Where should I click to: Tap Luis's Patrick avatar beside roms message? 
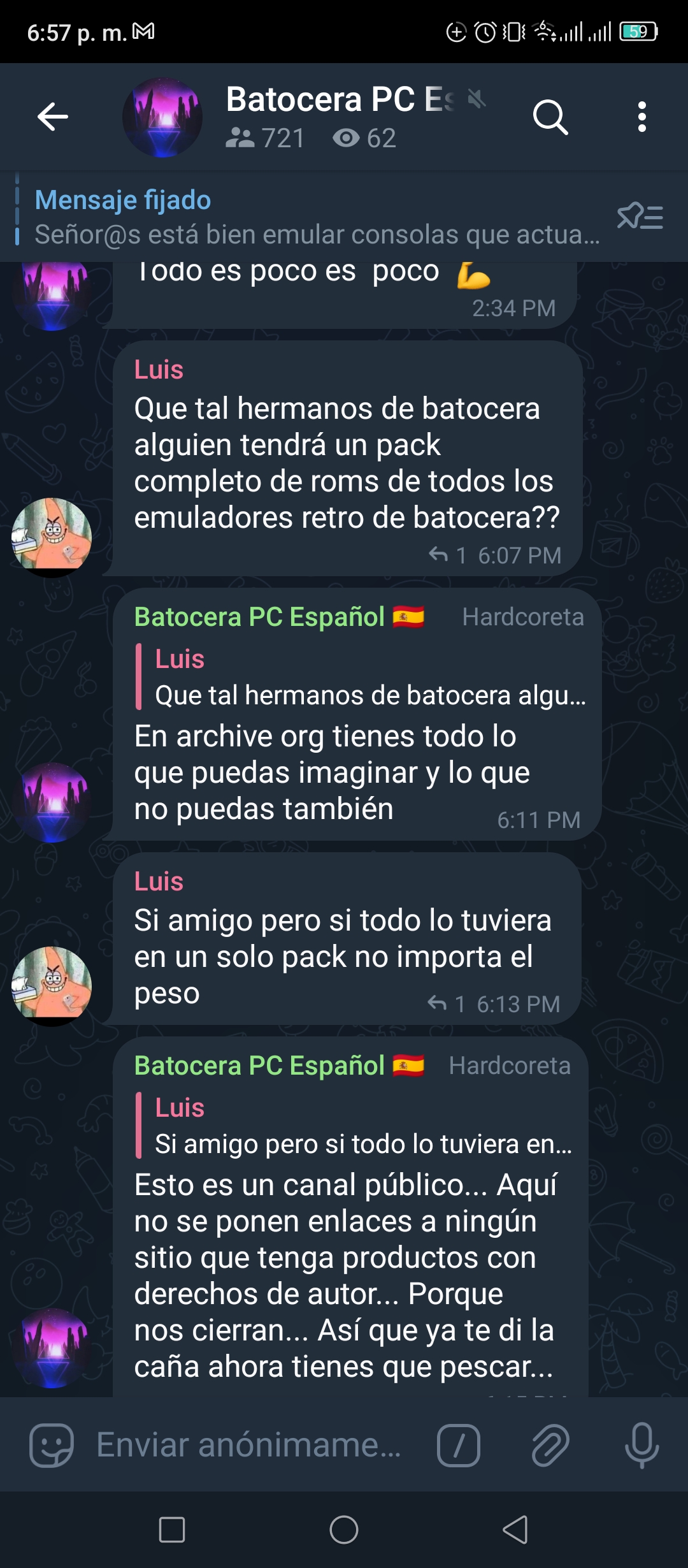52,537
